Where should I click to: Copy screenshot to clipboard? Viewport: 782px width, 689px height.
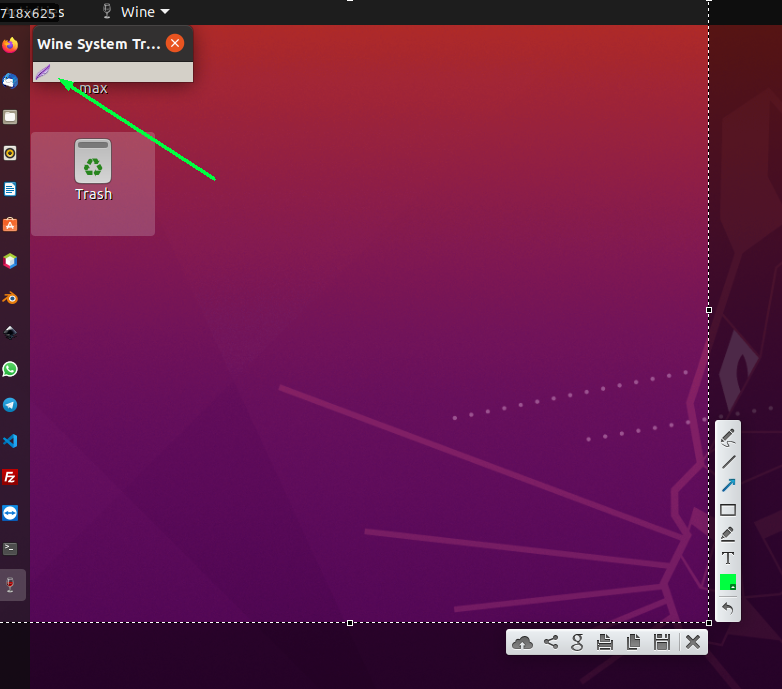(633, 642)
